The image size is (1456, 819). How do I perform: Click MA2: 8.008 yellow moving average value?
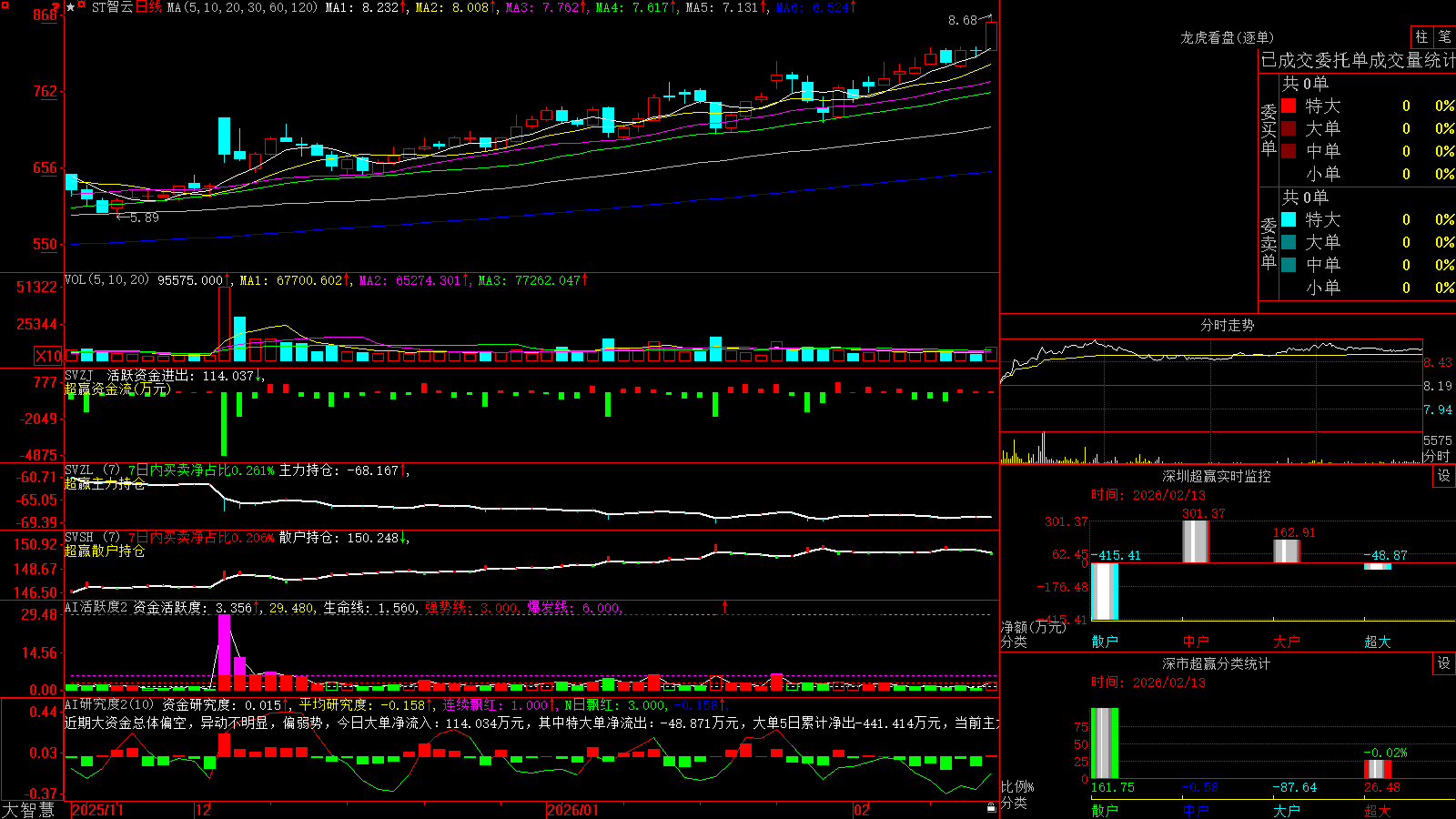pos(455,7)
